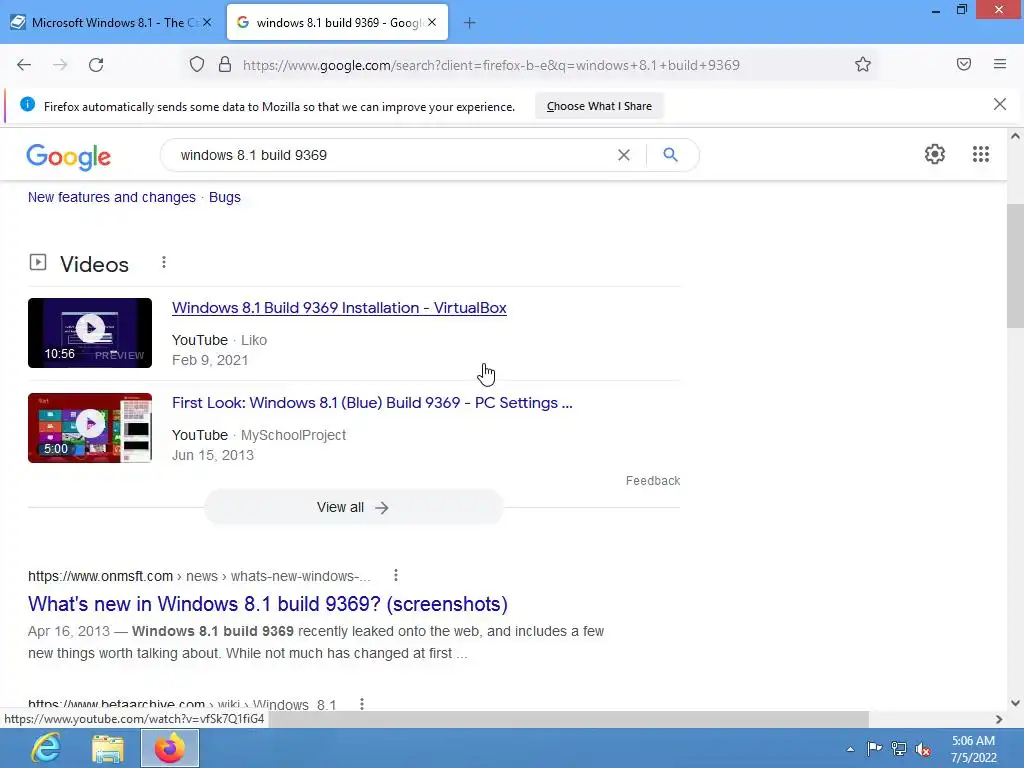
Task: Open the Bugs link
Action: point(225,197)
